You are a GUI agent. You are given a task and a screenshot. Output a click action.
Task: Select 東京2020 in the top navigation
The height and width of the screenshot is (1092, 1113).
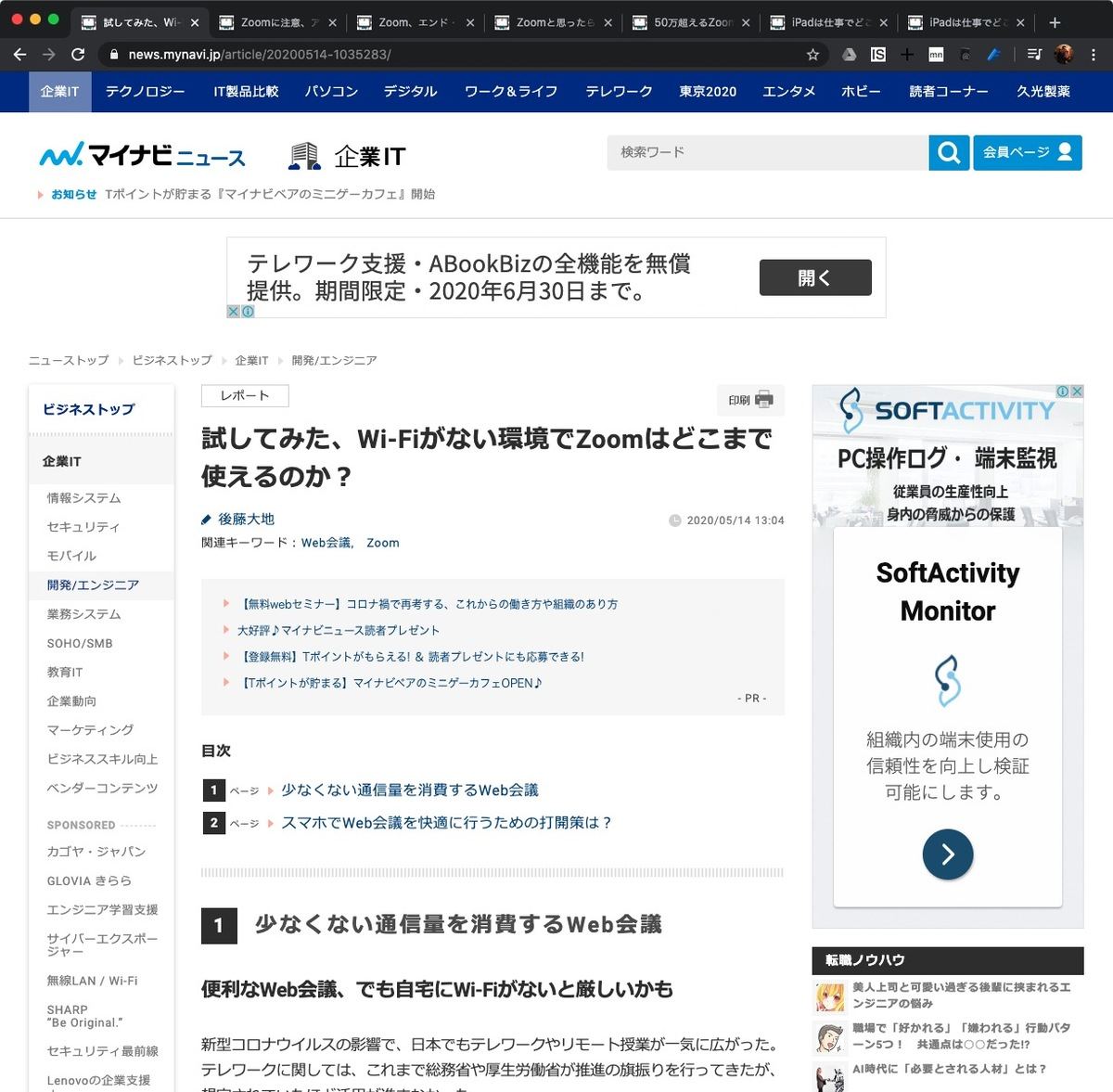click(x=708, y=92)
